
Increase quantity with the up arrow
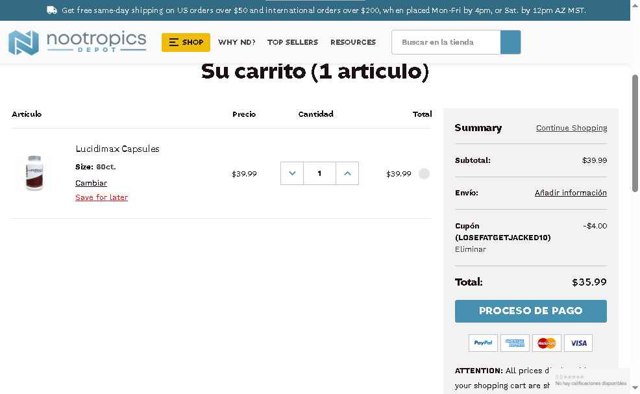pos(347,173)
